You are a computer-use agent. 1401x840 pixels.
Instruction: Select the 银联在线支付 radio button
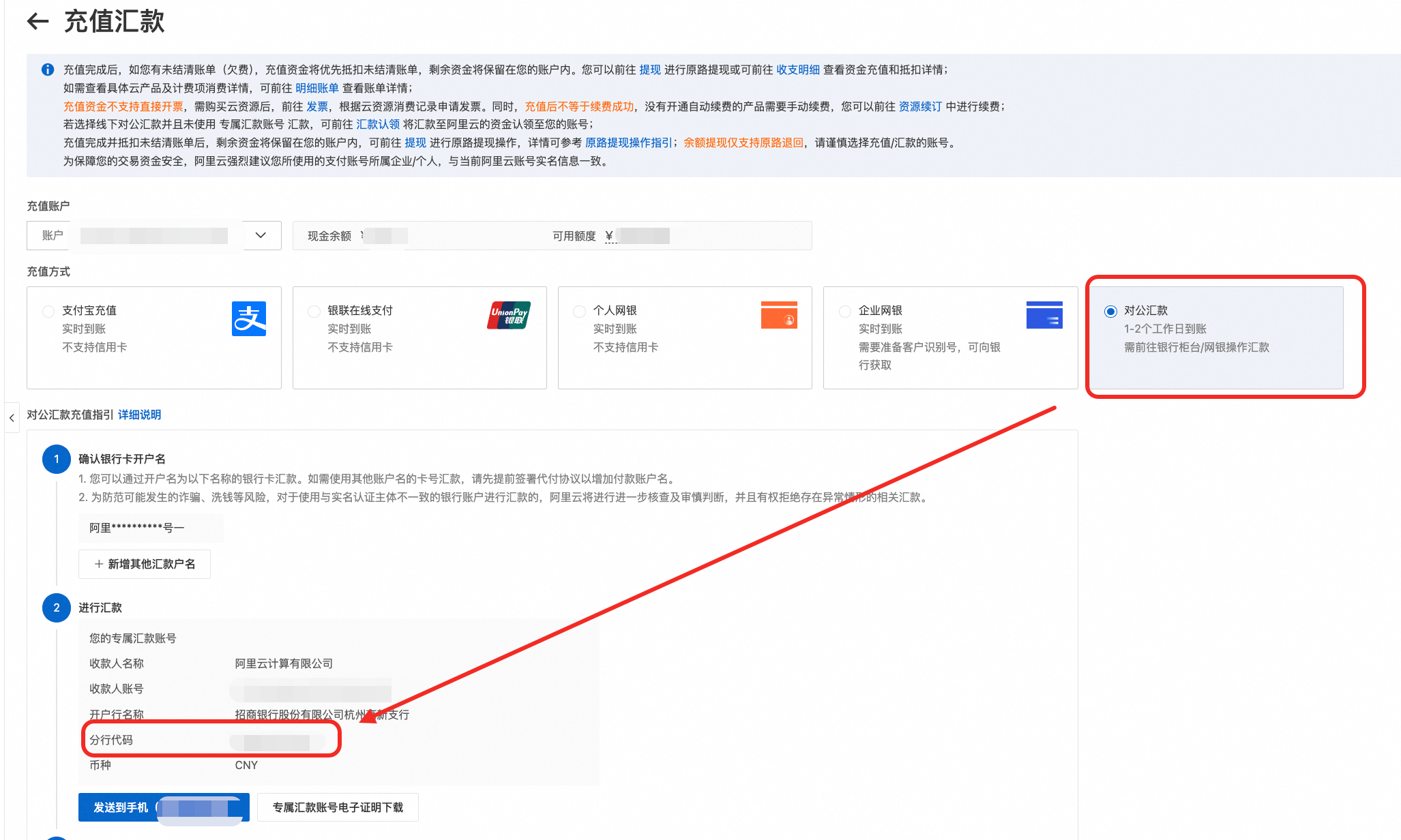click(x=314, y=312)
